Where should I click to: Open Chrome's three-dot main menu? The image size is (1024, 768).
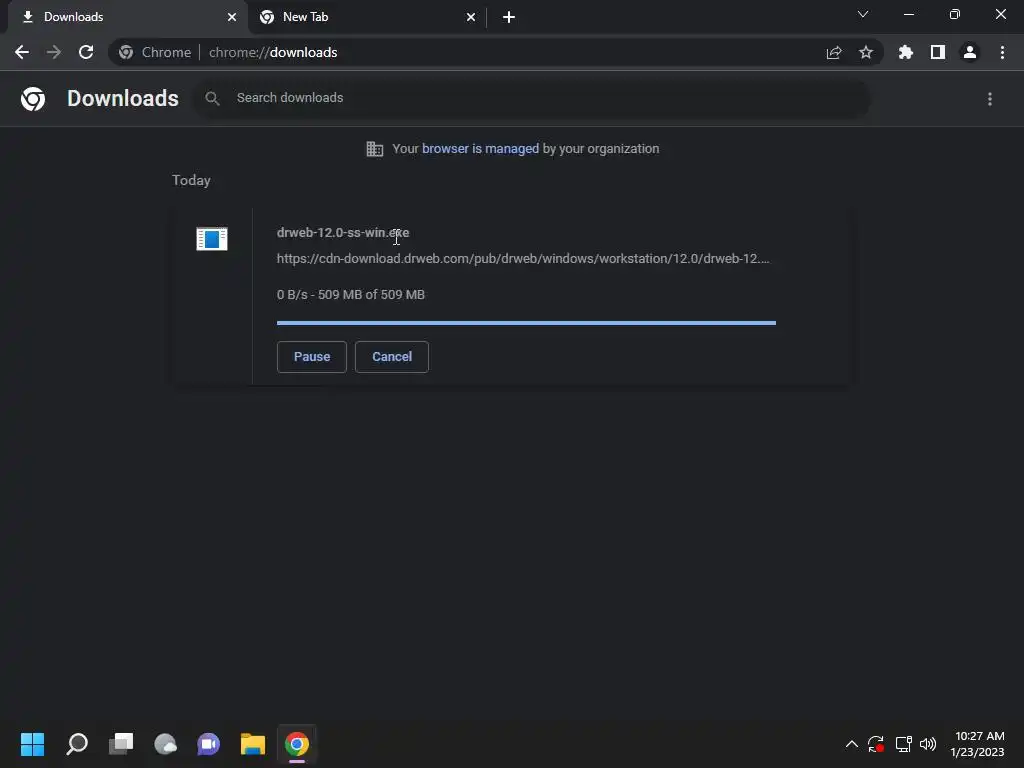(1002, 52)
